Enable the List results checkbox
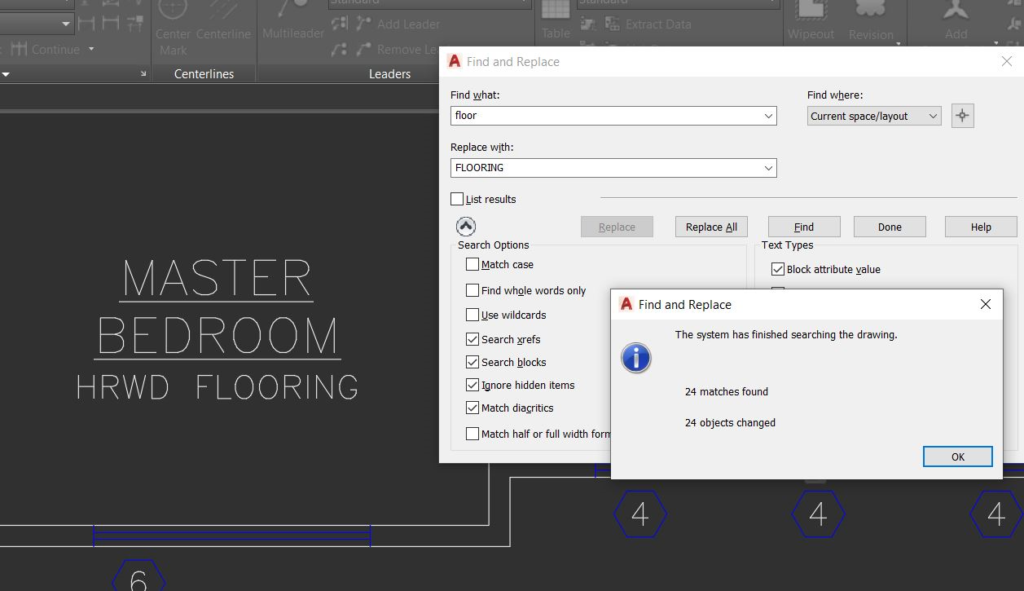 pyautogui.click(x=457, y=199)
